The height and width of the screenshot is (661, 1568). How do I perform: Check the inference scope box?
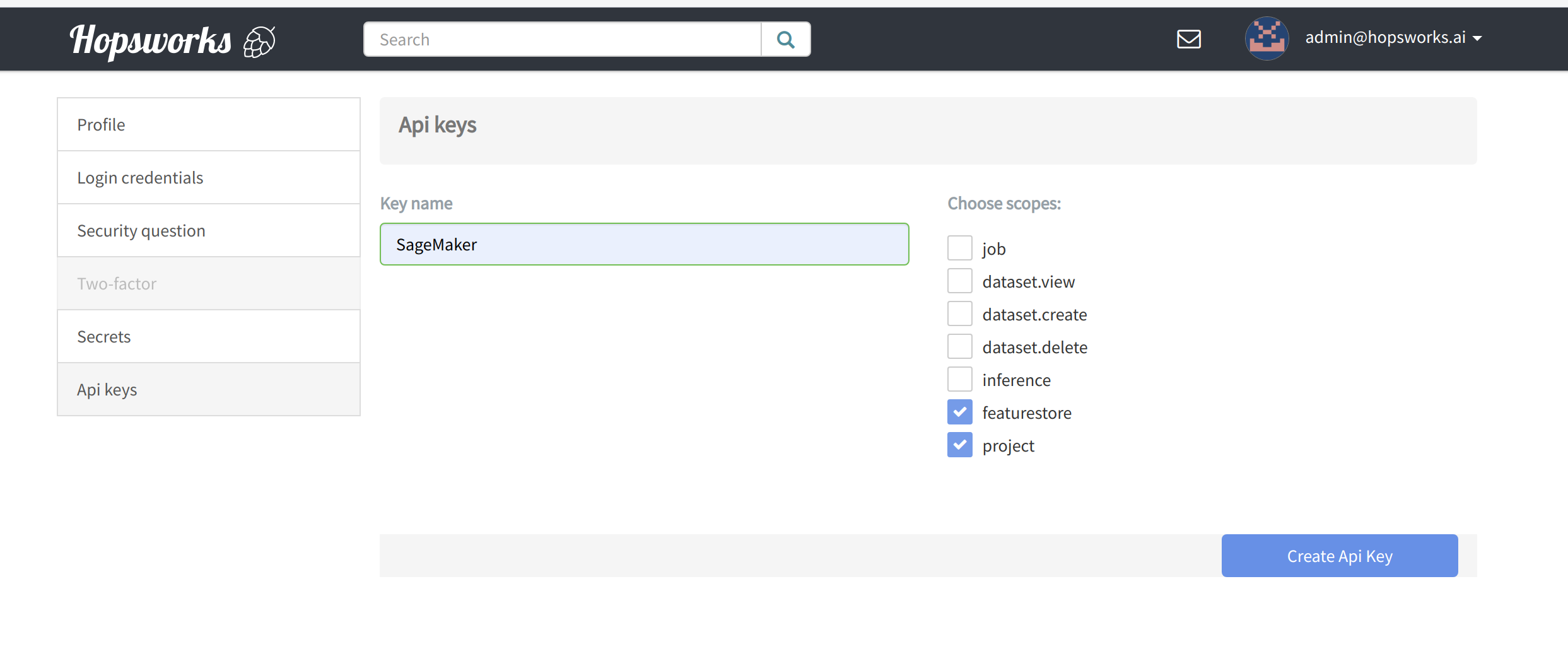tap(959, 380)
